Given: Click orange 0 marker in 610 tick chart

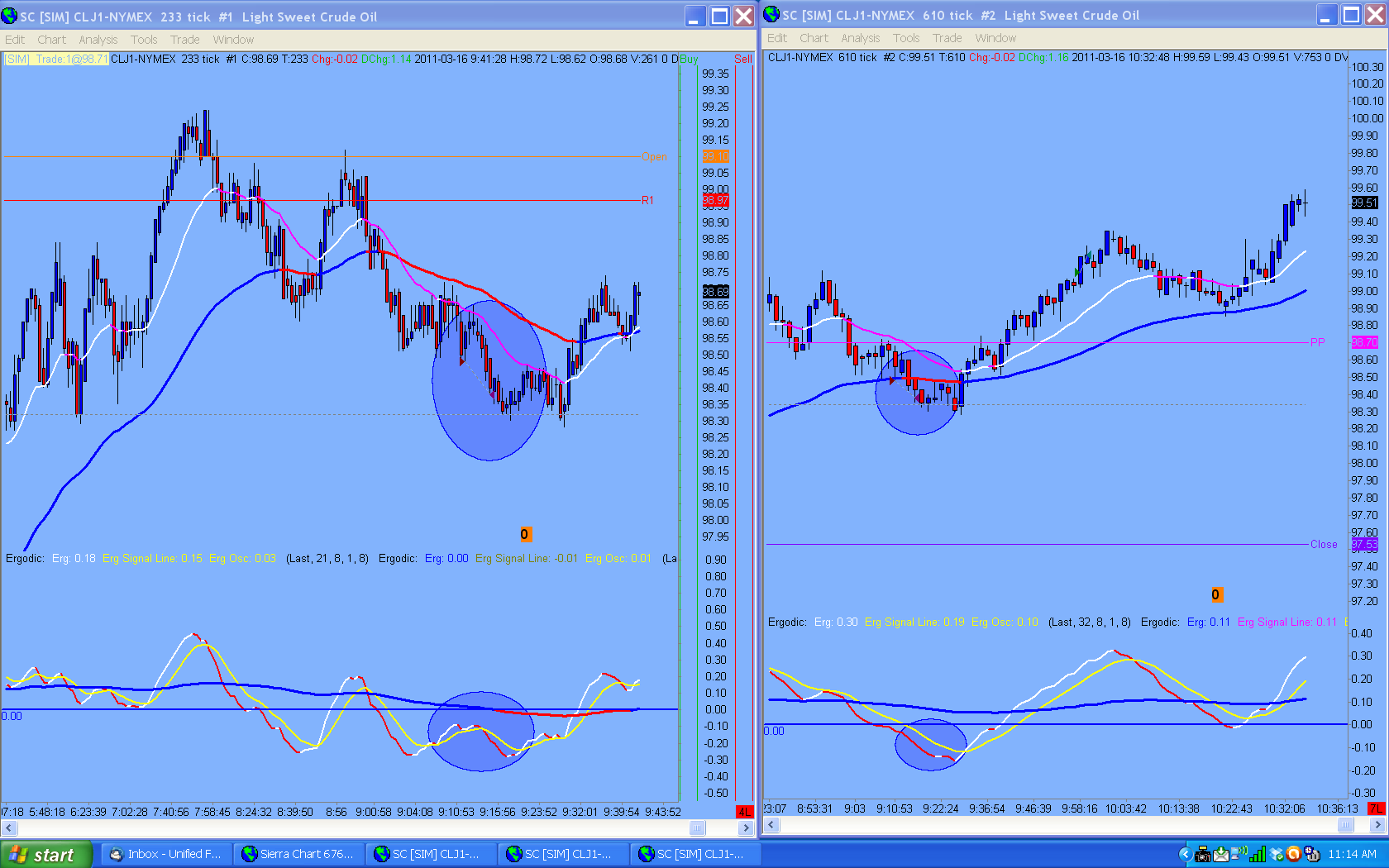Looking at the screenshot, I should (x=1215, y=594).
